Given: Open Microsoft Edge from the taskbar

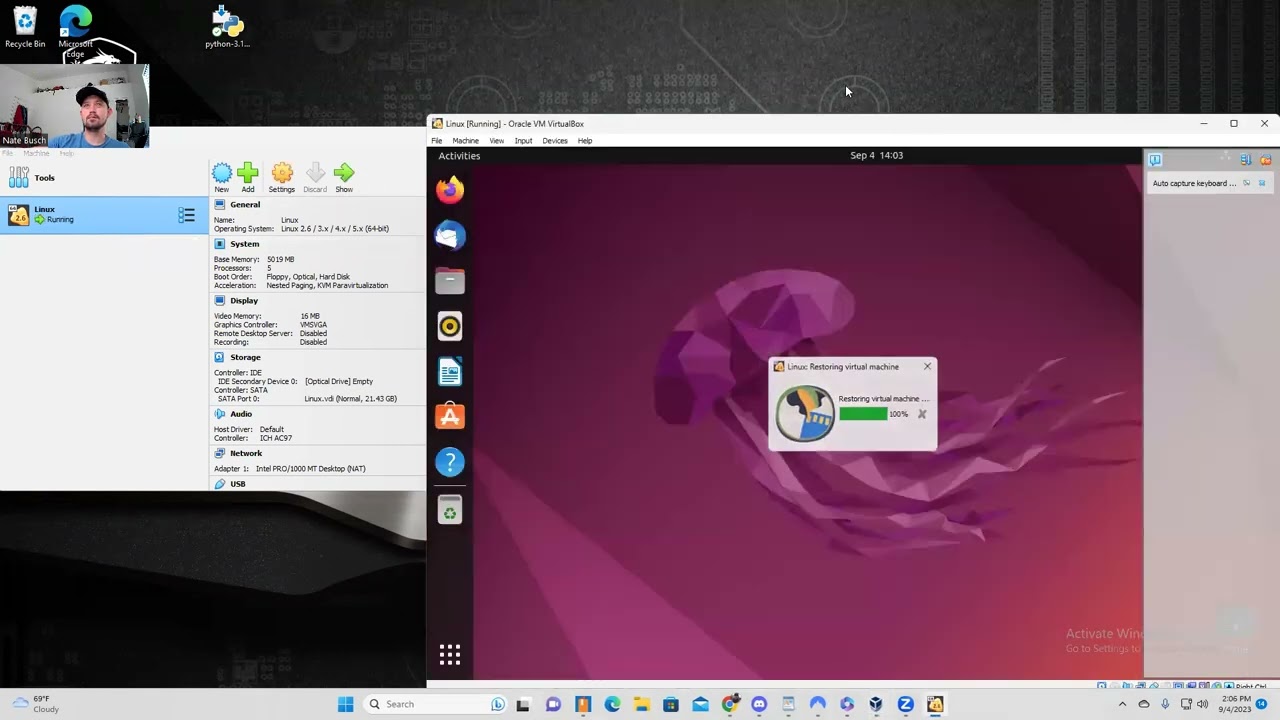Looking at the screenshot, I should click(612, 704).
